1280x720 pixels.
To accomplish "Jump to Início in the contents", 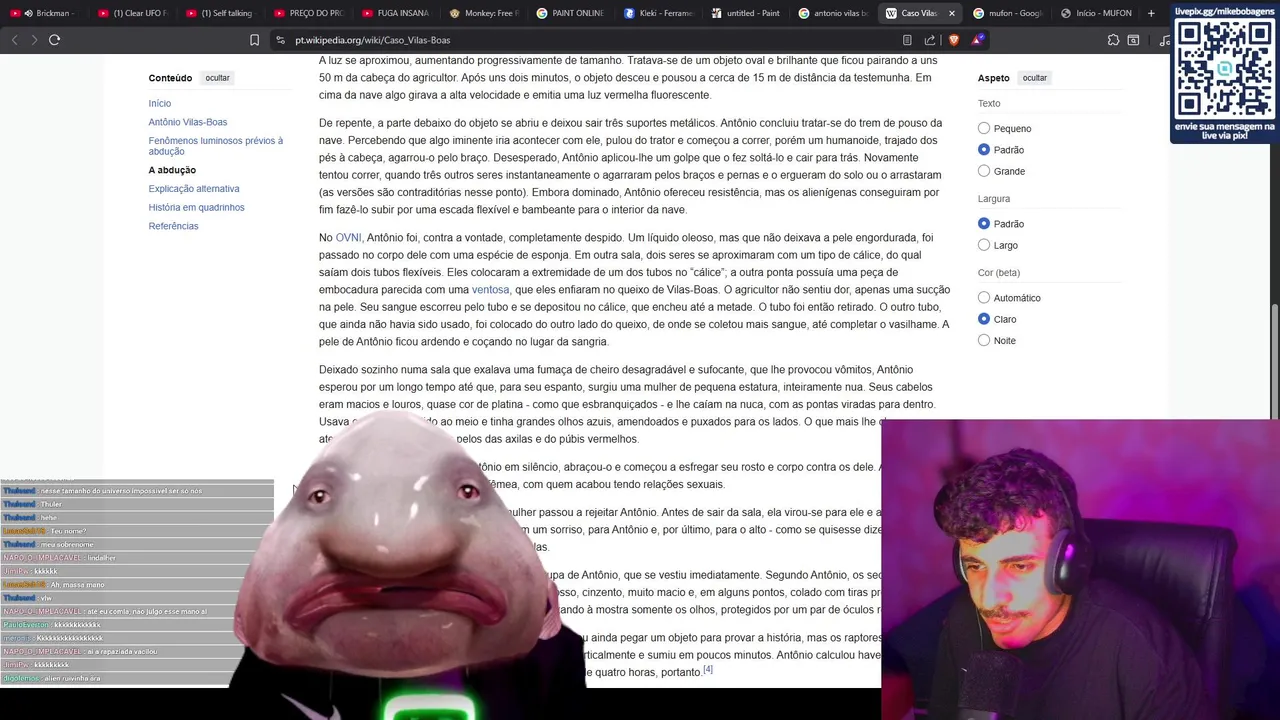I will (x=160, y=104).
